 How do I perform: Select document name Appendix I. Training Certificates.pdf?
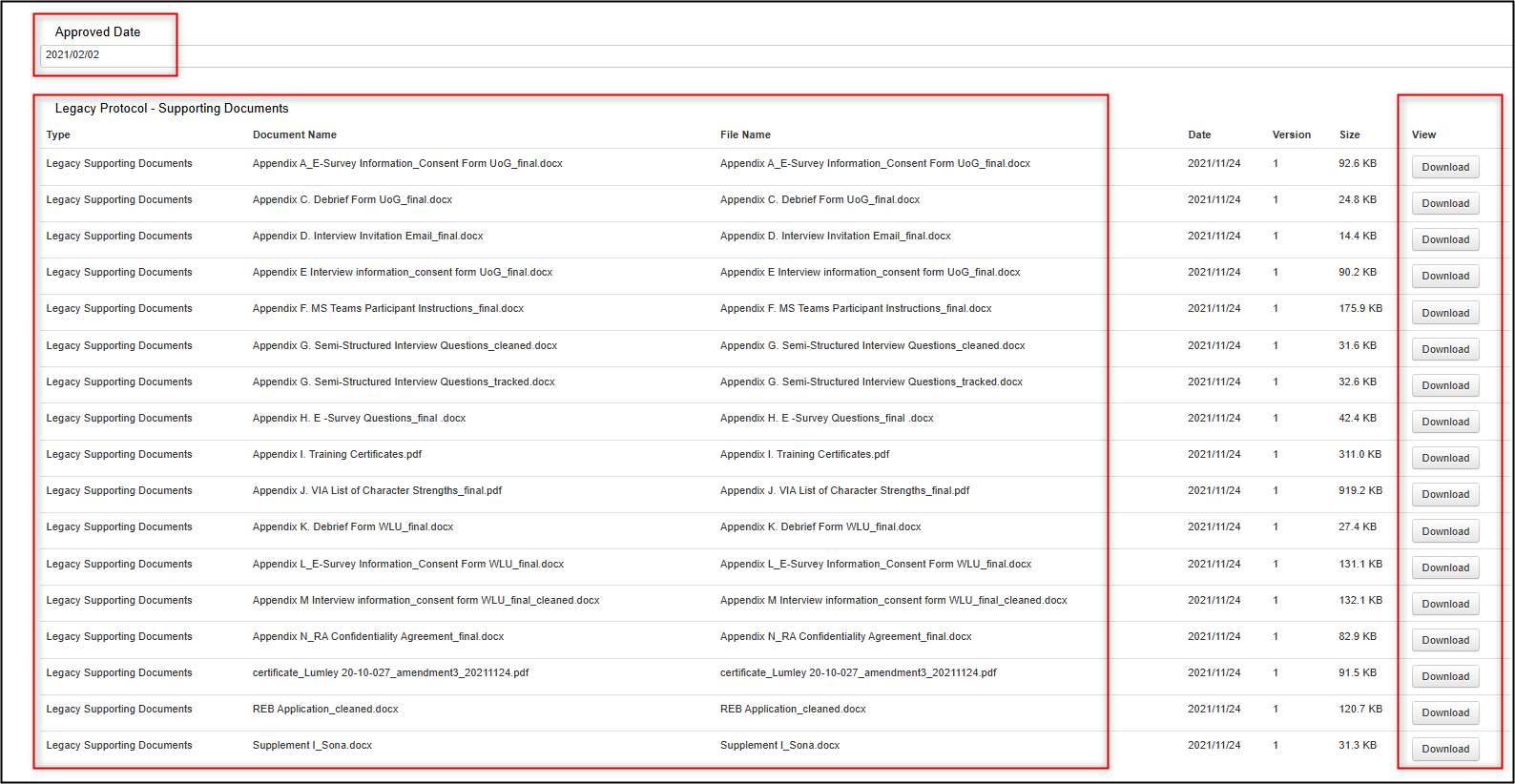(337, 454)
